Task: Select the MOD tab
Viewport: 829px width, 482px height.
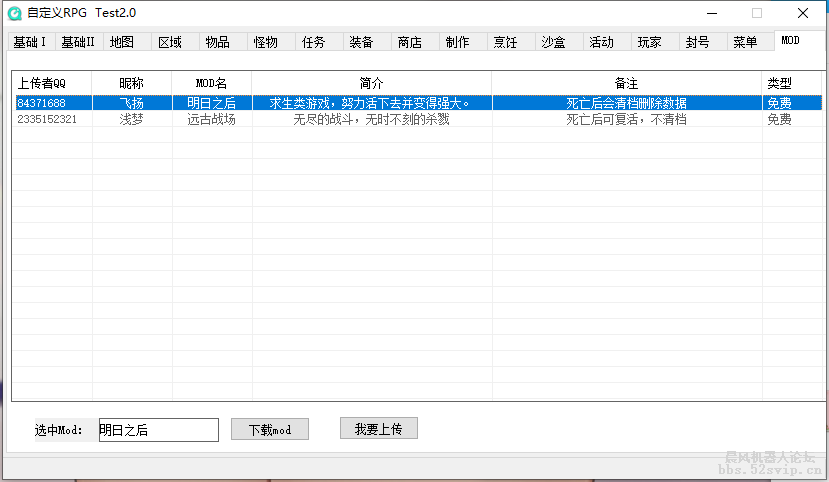Action: 799,41
